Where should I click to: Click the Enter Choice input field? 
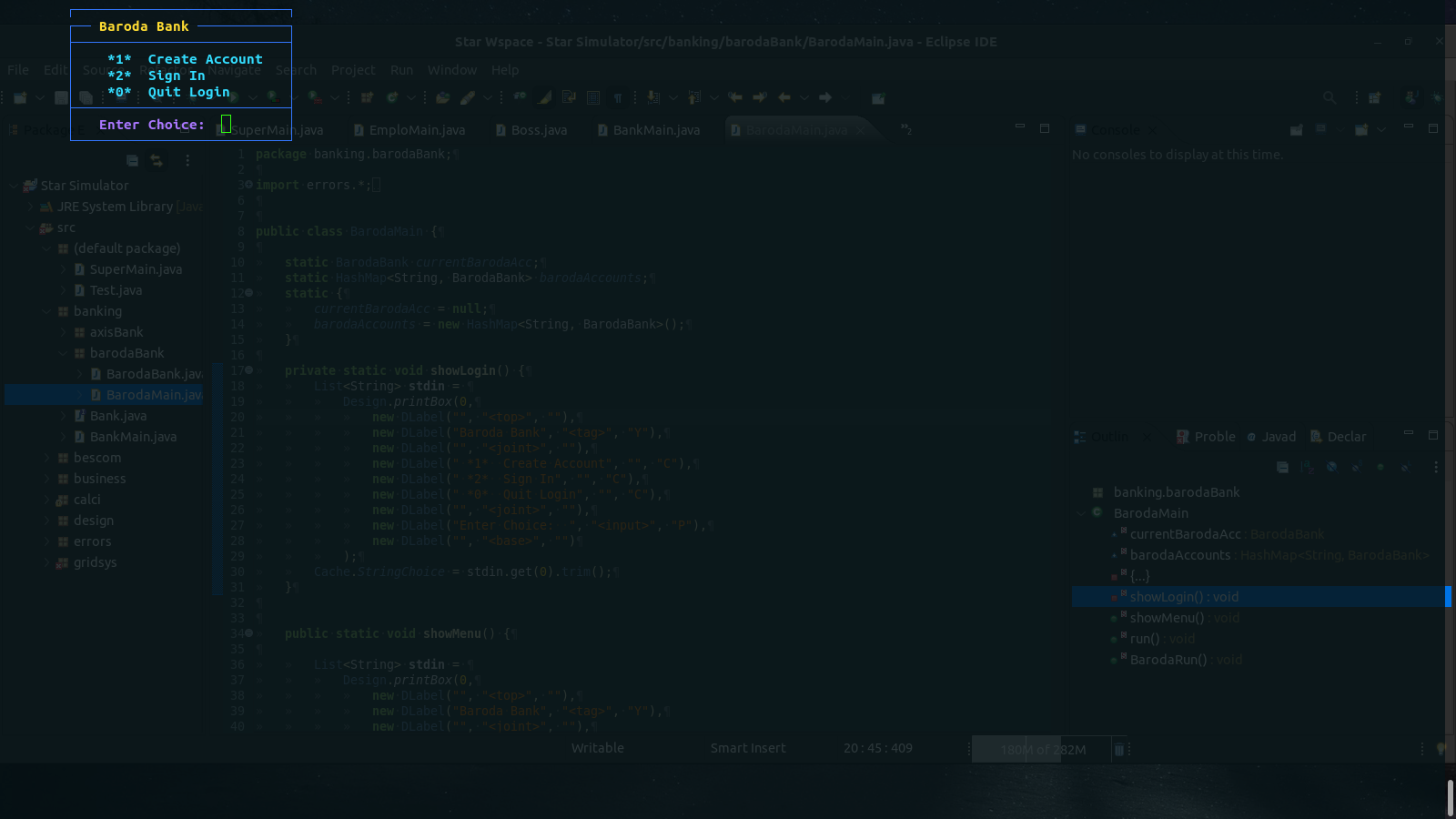tap(226, 123)
